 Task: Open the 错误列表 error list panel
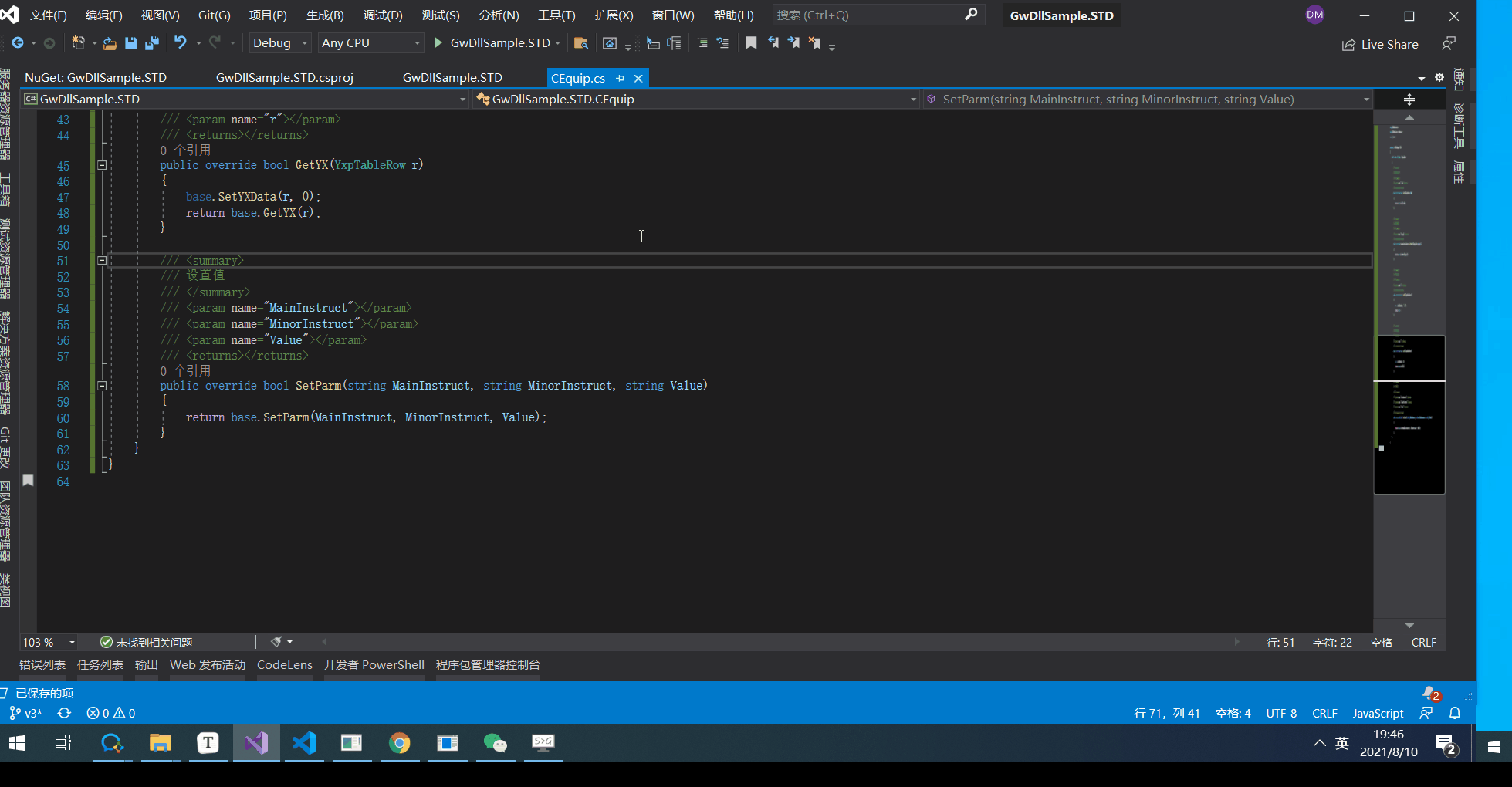(x=42, y=665)
